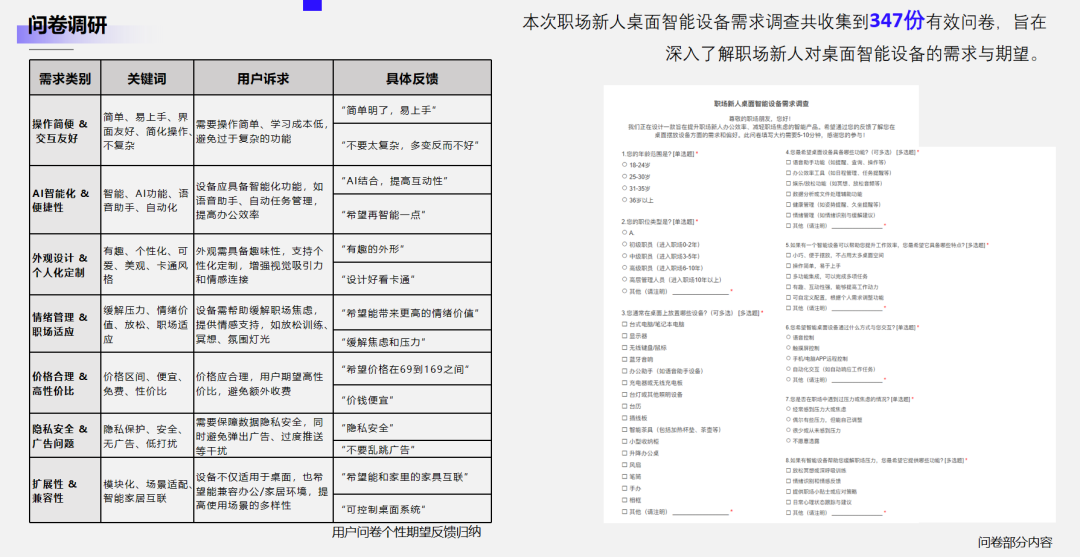Pick 高层管理人员 radio option

(623, 280)
